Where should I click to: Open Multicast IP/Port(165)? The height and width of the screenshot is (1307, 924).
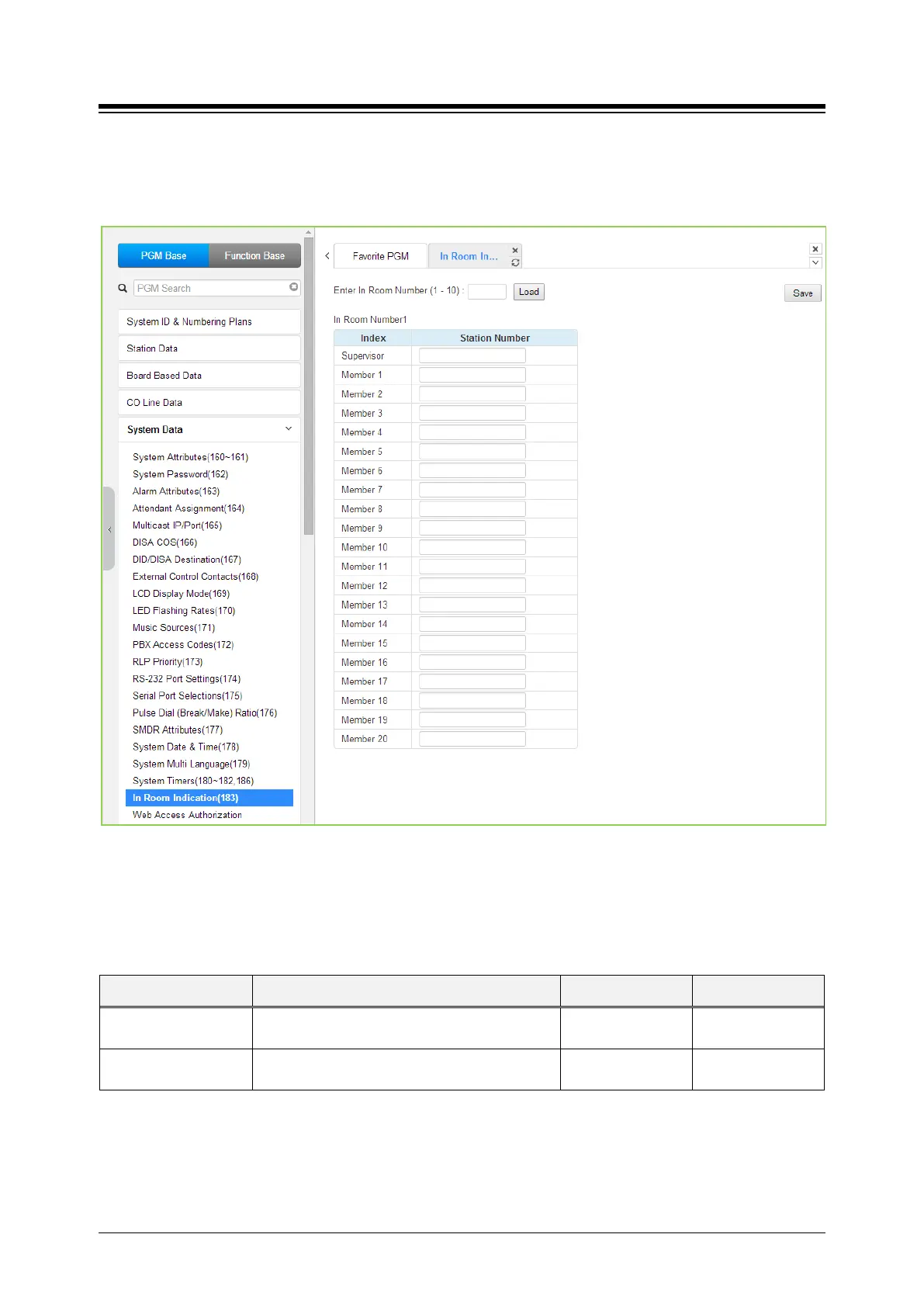click(x=177, y=525)
